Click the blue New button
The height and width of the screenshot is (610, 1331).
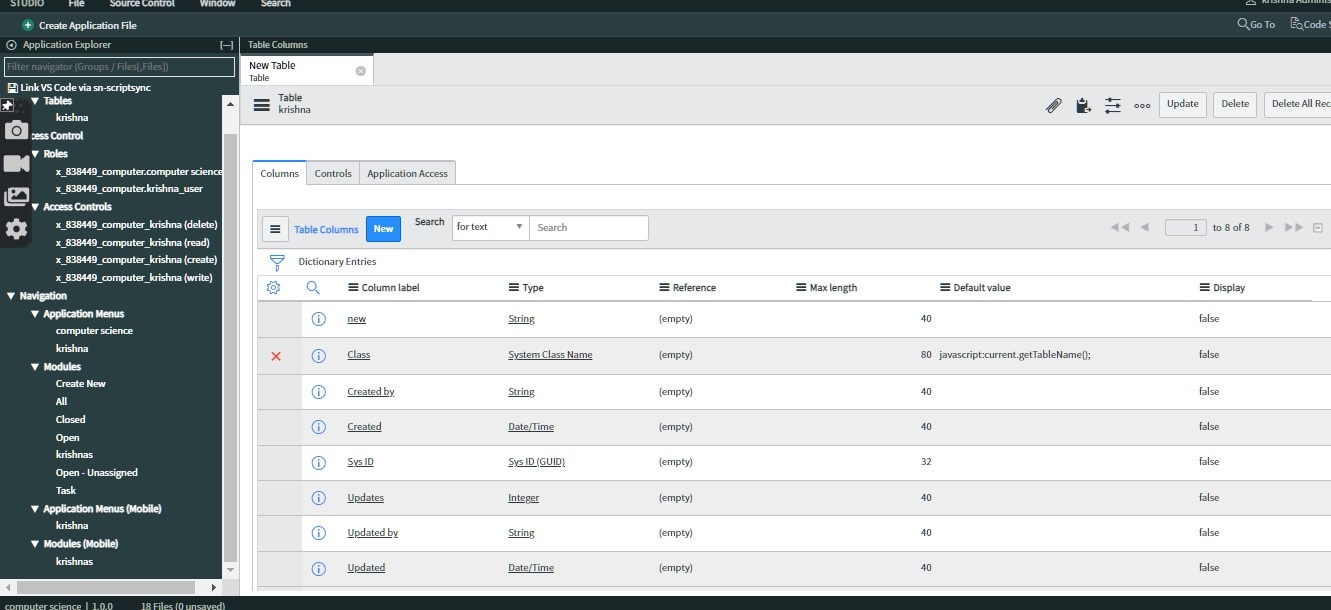point(383,229)
